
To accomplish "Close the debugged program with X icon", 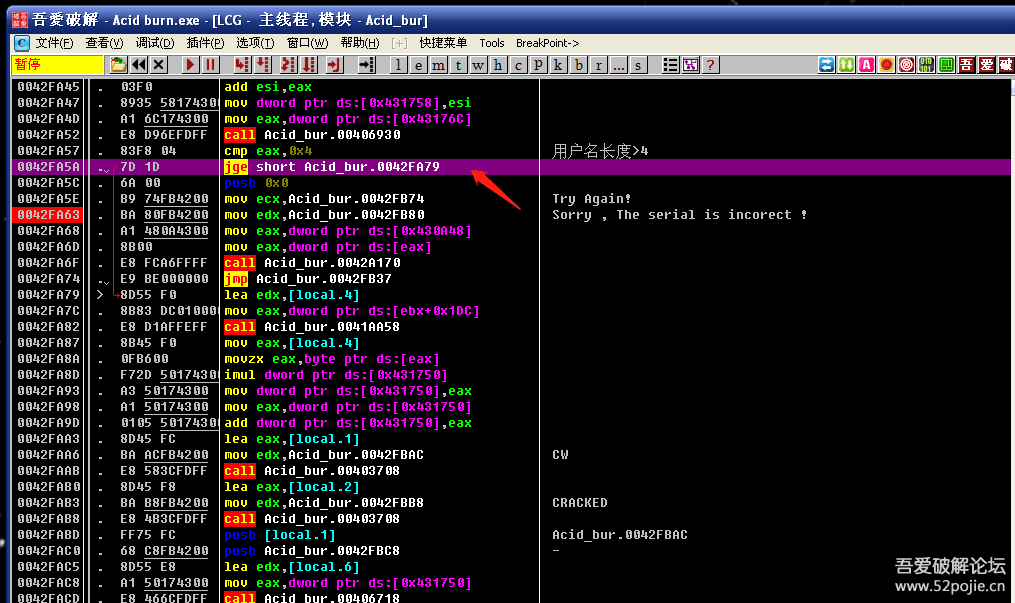I will (x=159, y=65).
